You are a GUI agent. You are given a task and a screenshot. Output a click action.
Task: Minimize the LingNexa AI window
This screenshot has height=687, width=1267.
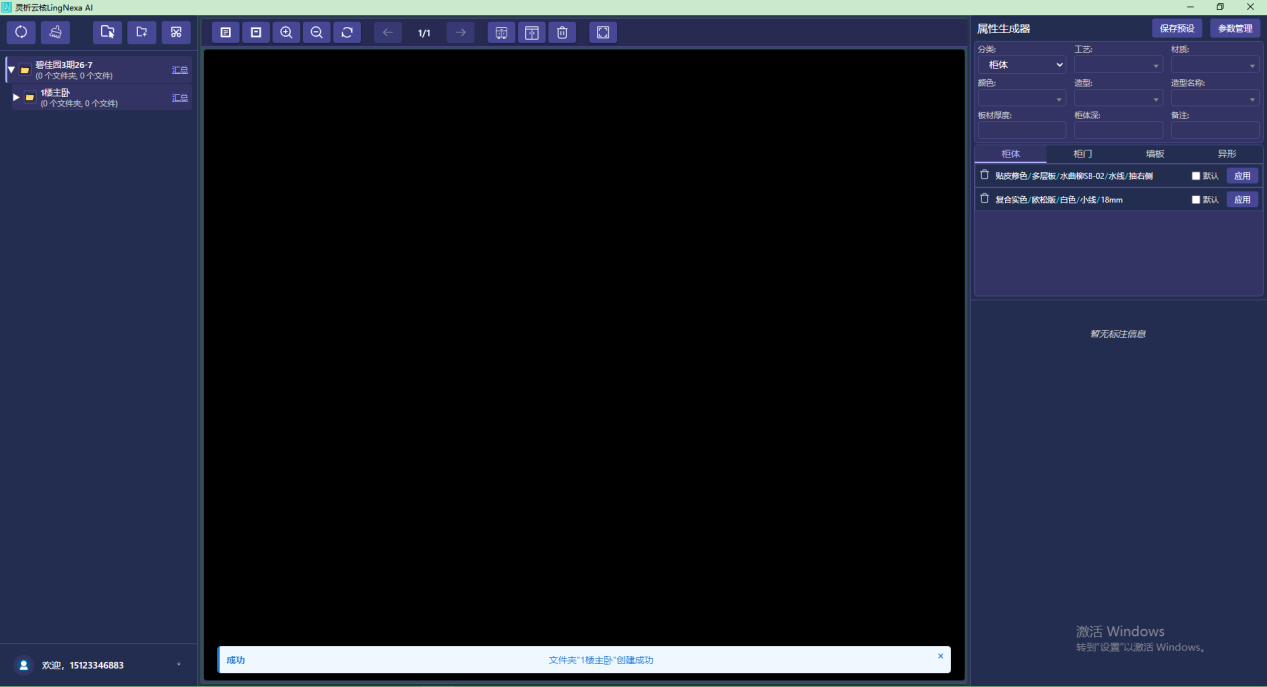coord(1189,7)
